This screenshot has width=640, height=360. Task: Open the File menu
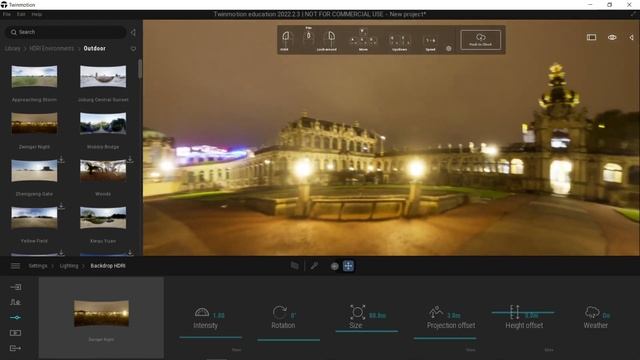[7, 14]
